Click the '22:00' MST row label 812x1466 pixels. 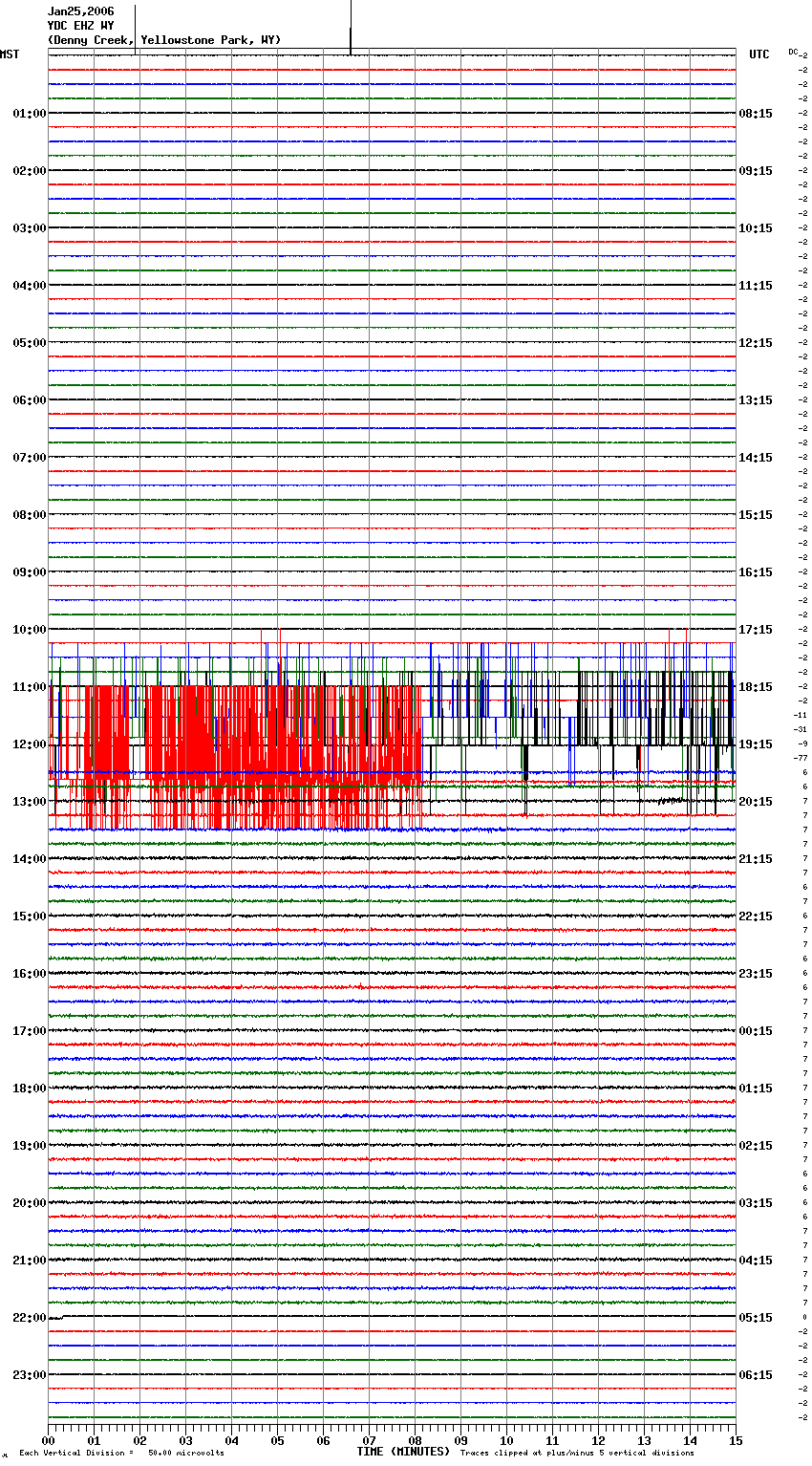point(30,1318)
